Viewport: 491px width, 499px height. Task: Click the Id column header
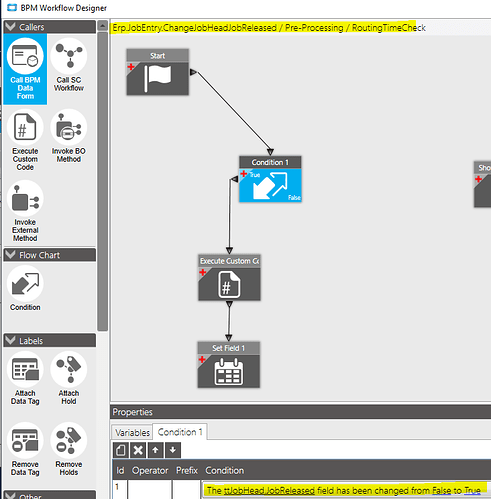pos(120,470)
